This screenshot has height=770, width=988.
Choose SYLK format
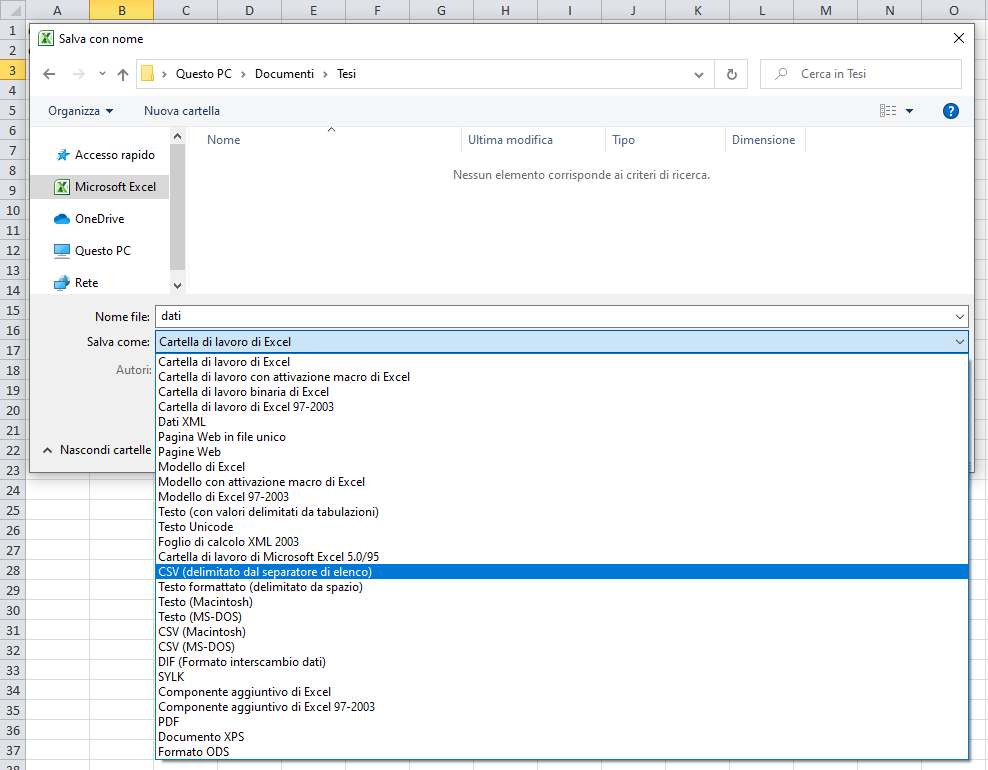561,677
